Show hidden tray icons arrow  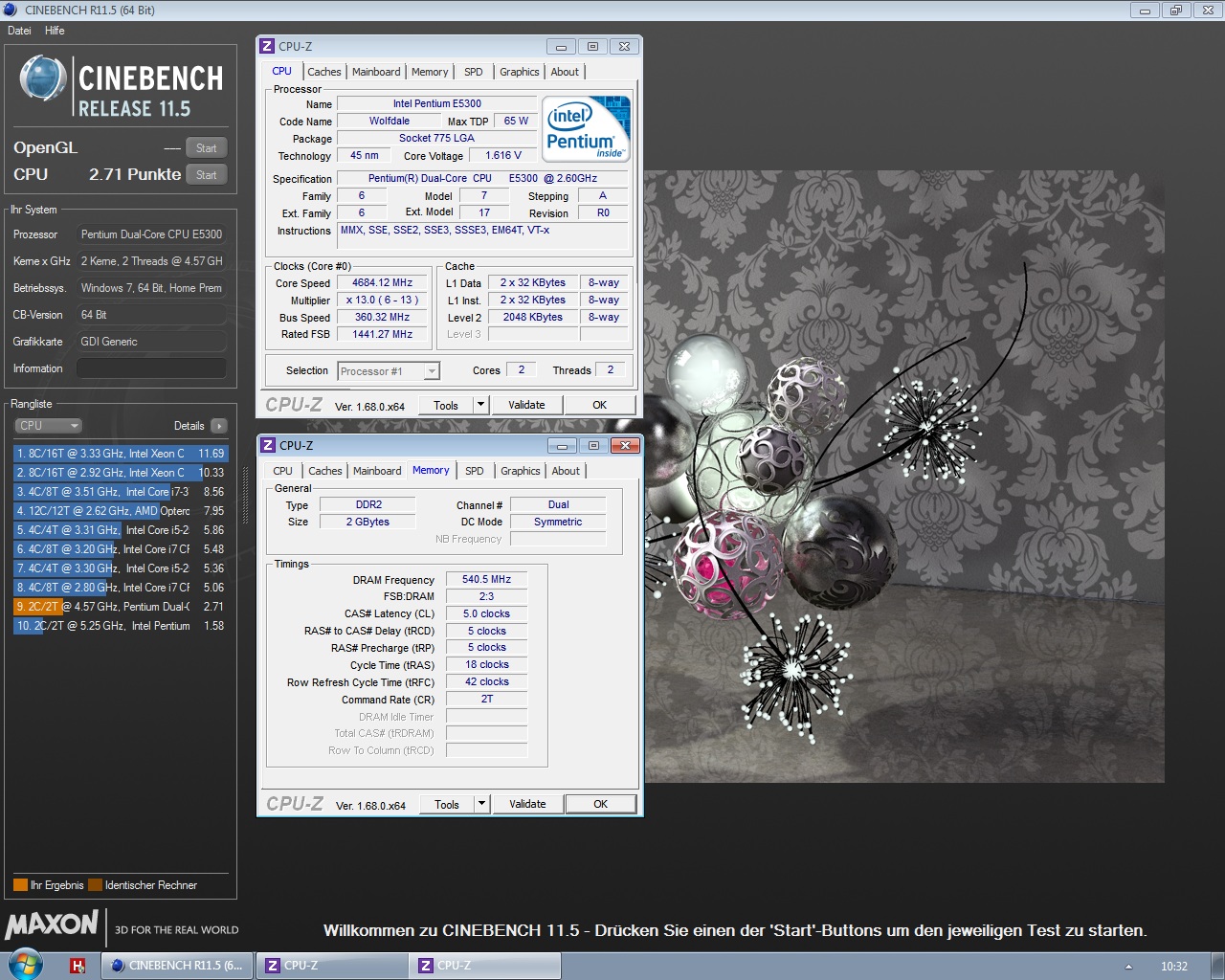click(x=1128, y=967)
